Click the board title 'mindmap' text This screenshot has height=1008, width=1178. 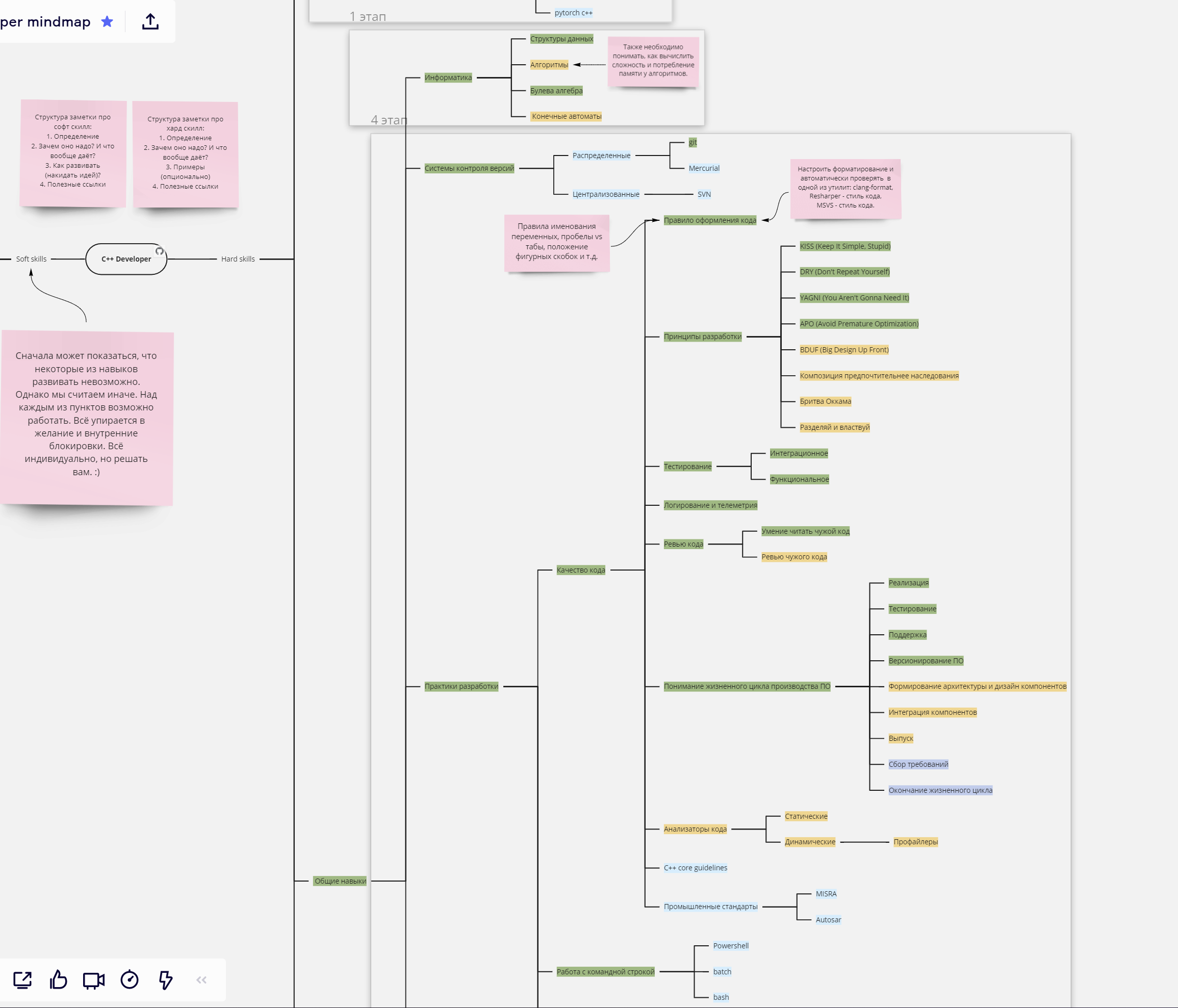[x=58, y=21]
